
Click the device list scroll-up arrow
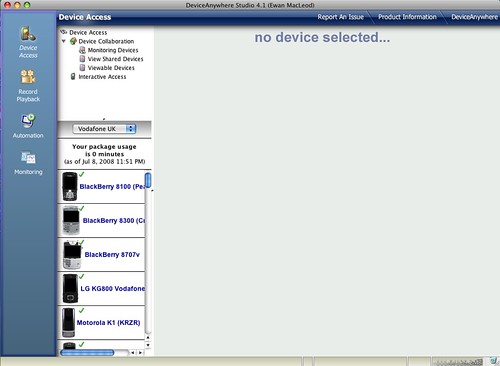[148, 338]
